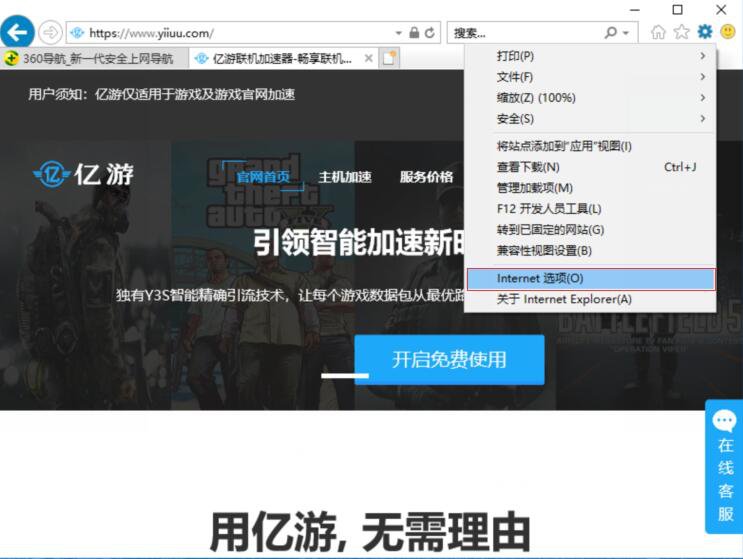Click the Home icon

pos(658,32)
